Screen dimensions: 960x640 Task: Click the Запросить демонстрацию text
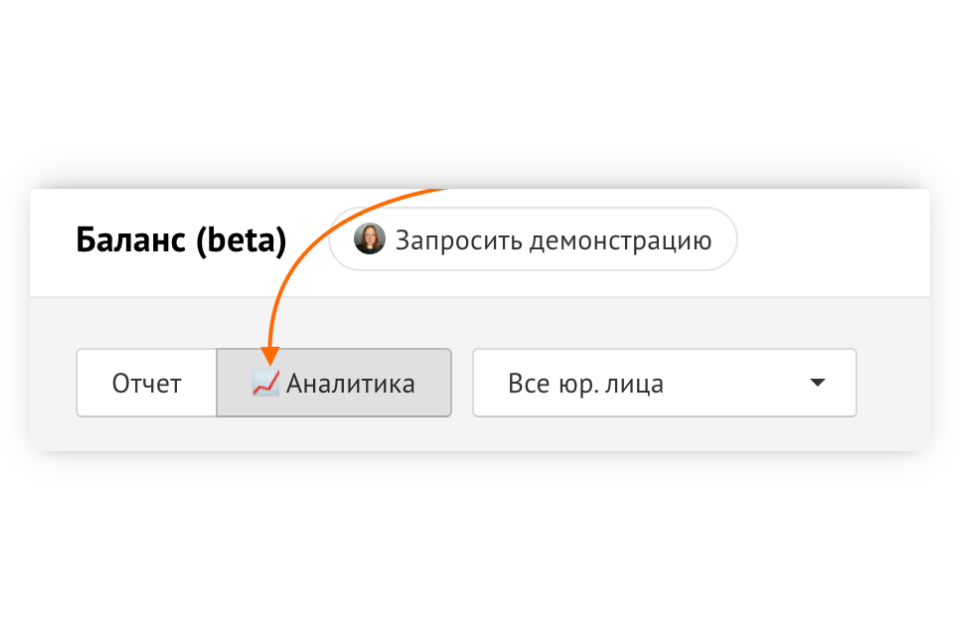[x=553, y=241]
